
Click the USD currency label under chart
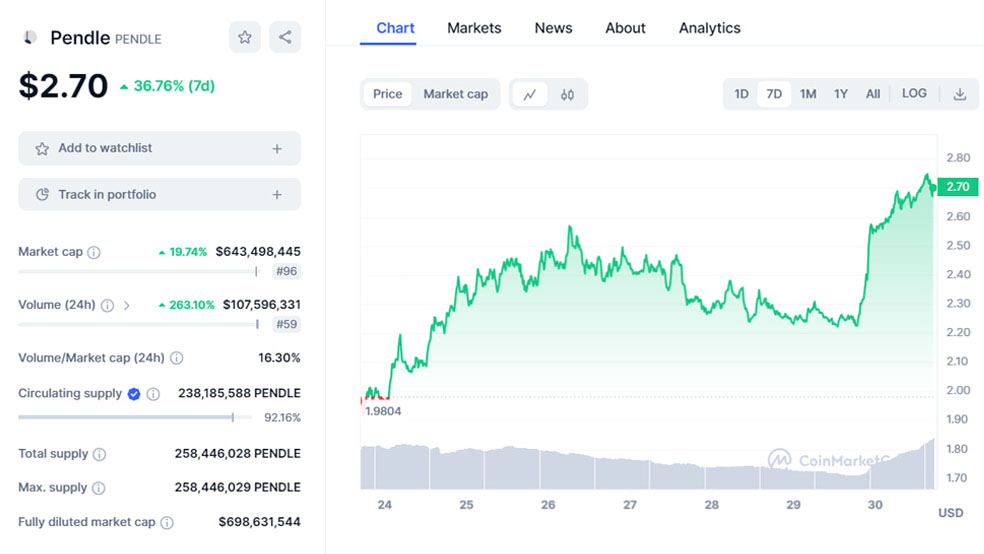pos(950,513)
